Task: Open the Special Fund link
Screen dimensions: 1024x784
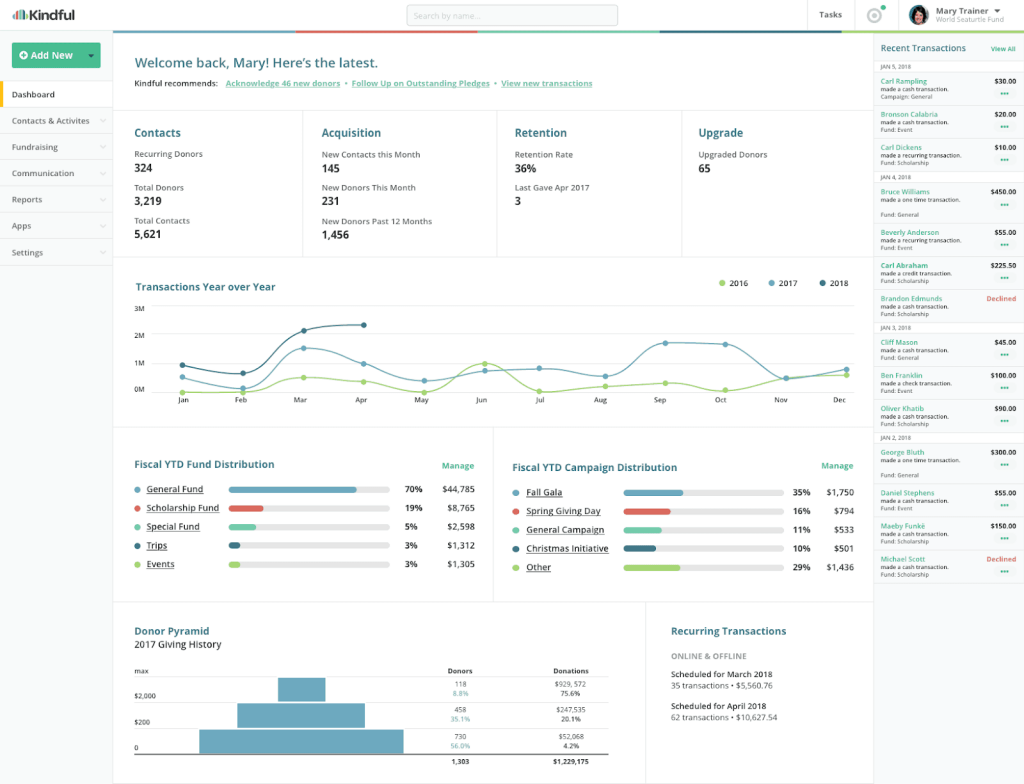Action: [173, 527]
